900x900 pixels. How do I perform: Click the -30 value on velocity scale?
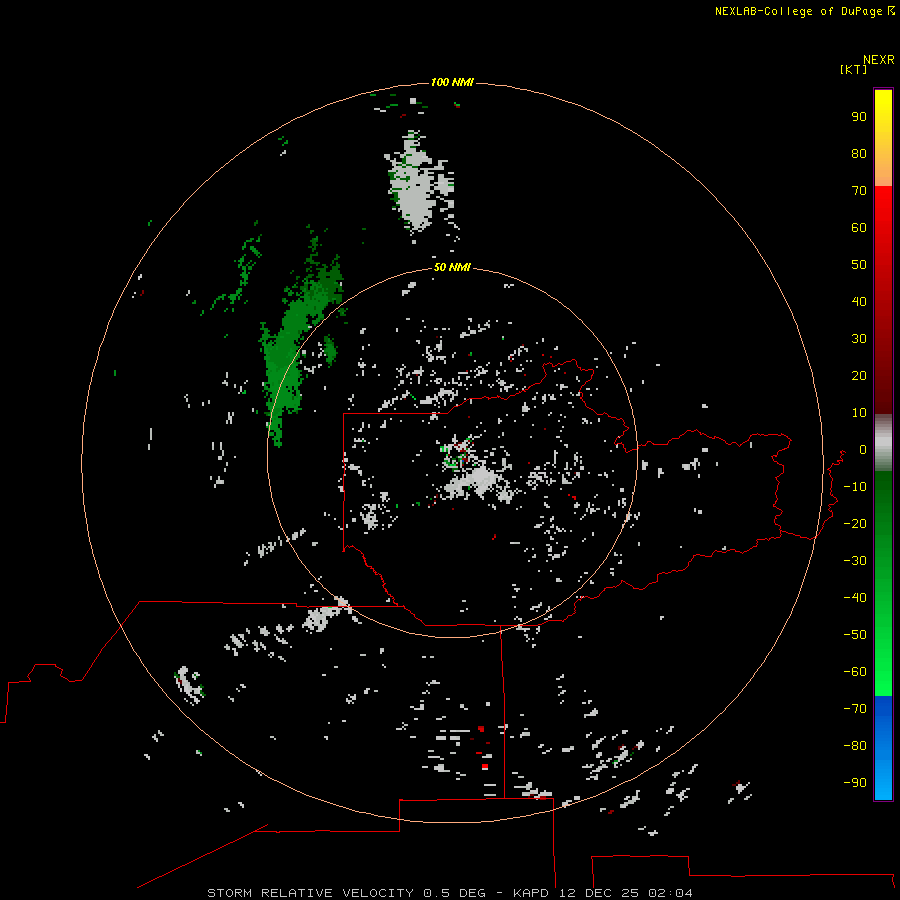coord(855,561)
